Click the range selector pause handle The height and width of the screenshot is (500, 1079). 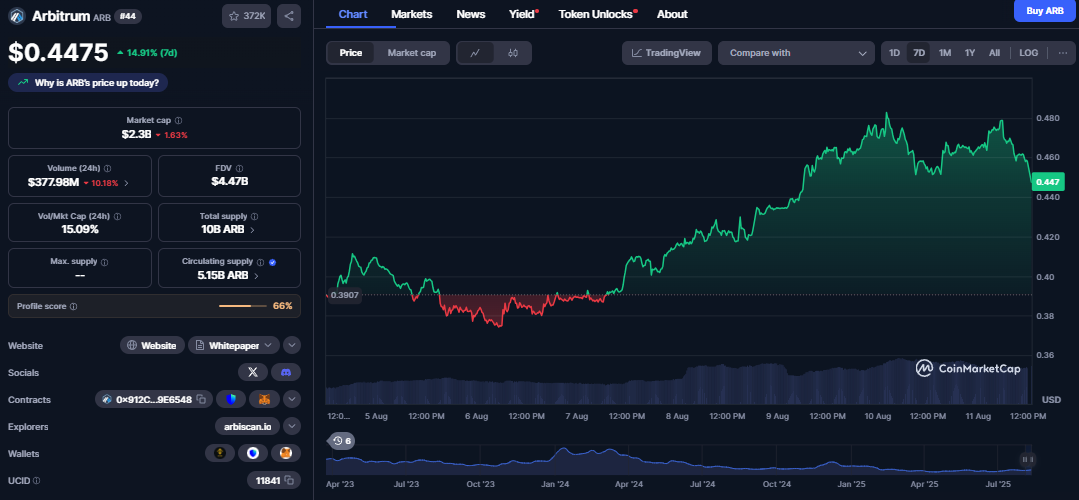point(1027,459)
